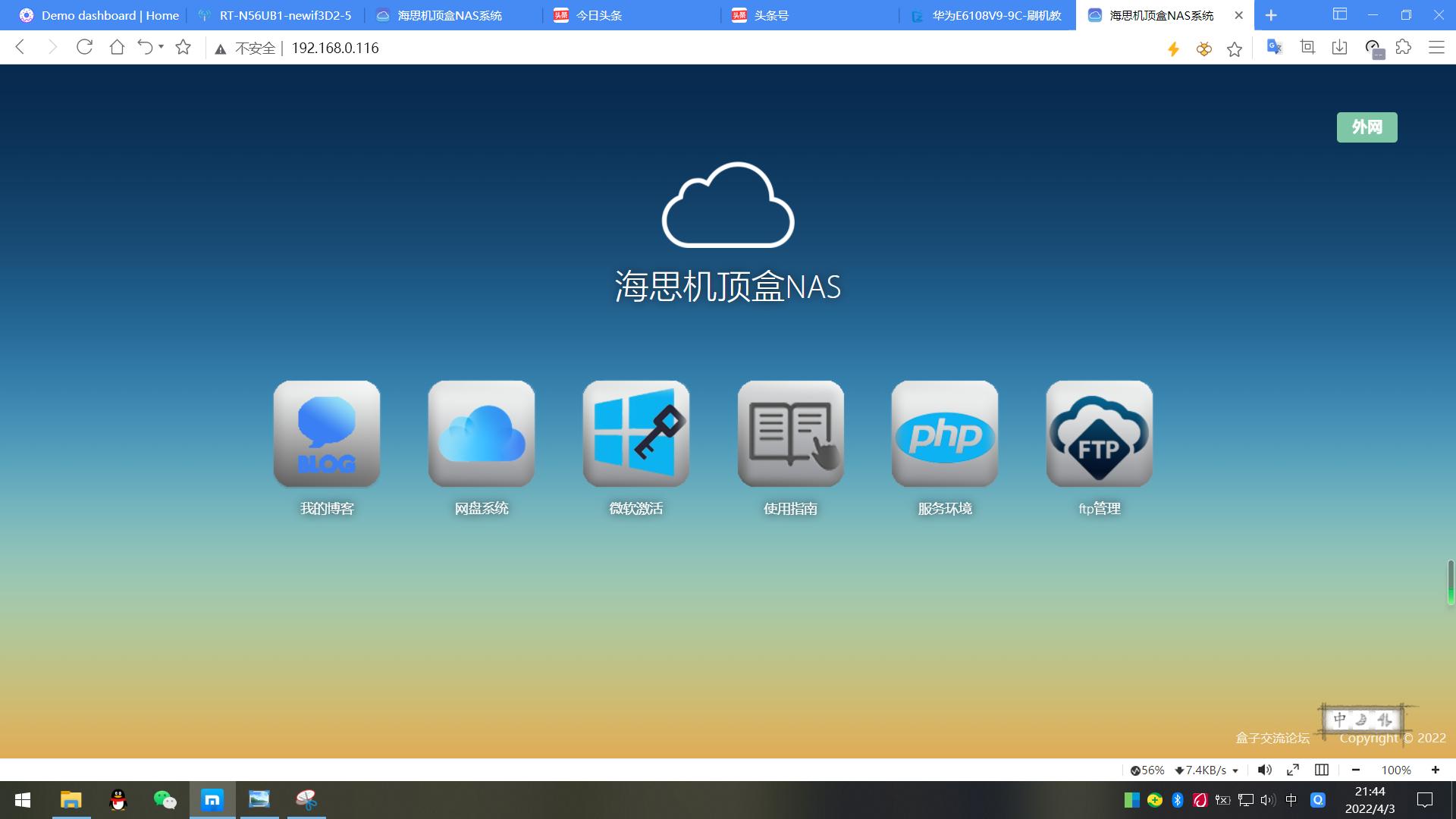Open the 盒子交流论坛 footer link

(1272, 738)
